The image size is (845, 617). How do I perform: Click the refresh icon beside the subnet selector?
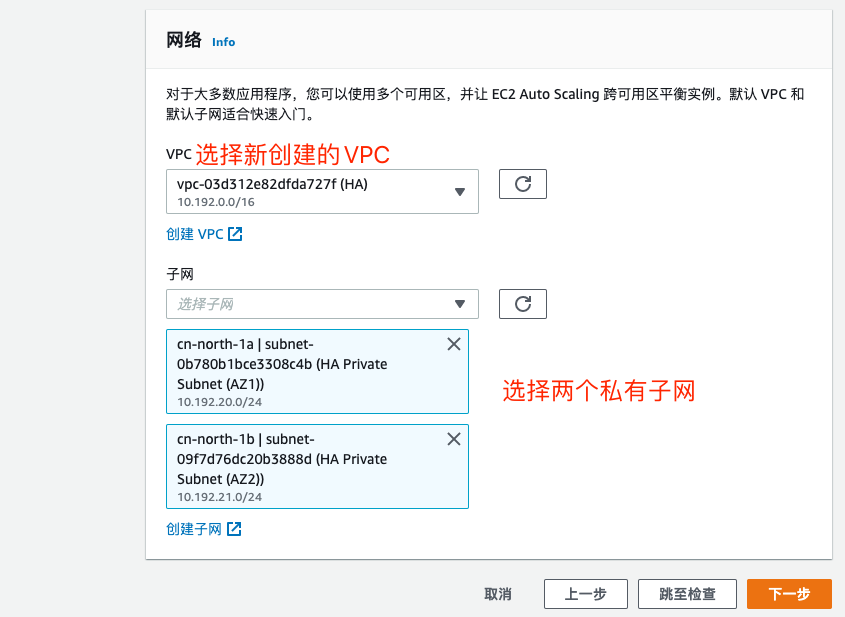coord(522,303)
